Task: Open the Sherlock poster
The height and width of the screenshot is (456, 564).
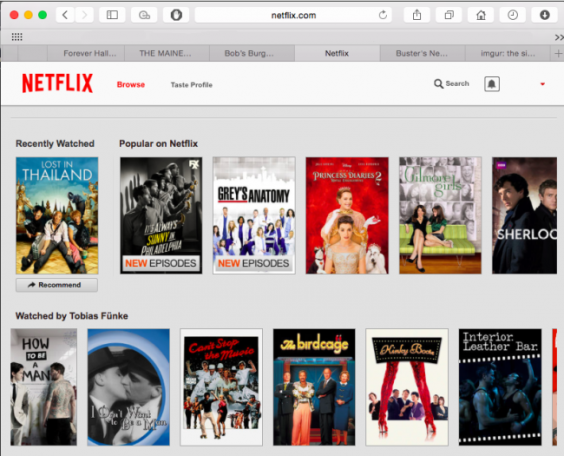Action: [x=524, y=215]
